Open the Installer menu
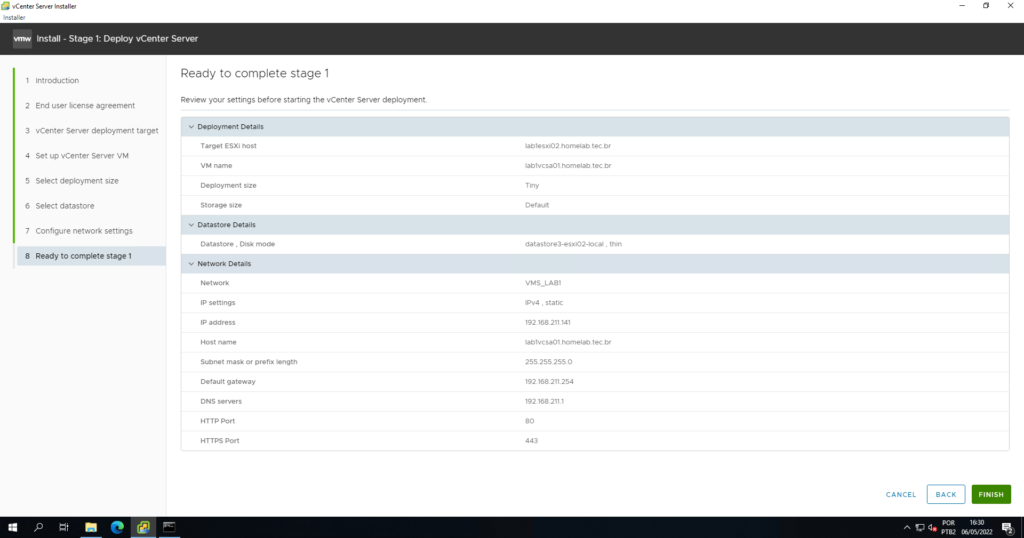 click(x=14, y=18)
